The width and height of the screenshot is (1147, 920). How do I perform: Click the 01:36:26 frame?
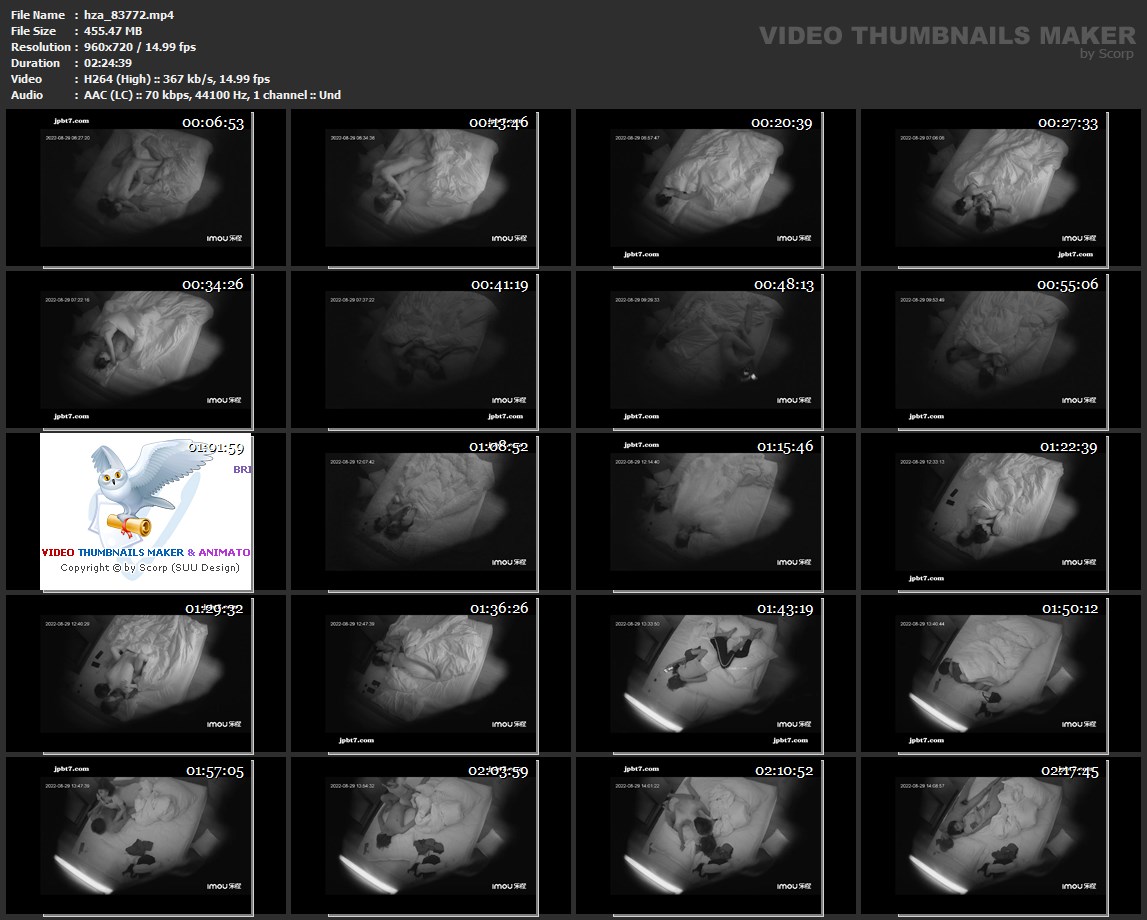430,673
